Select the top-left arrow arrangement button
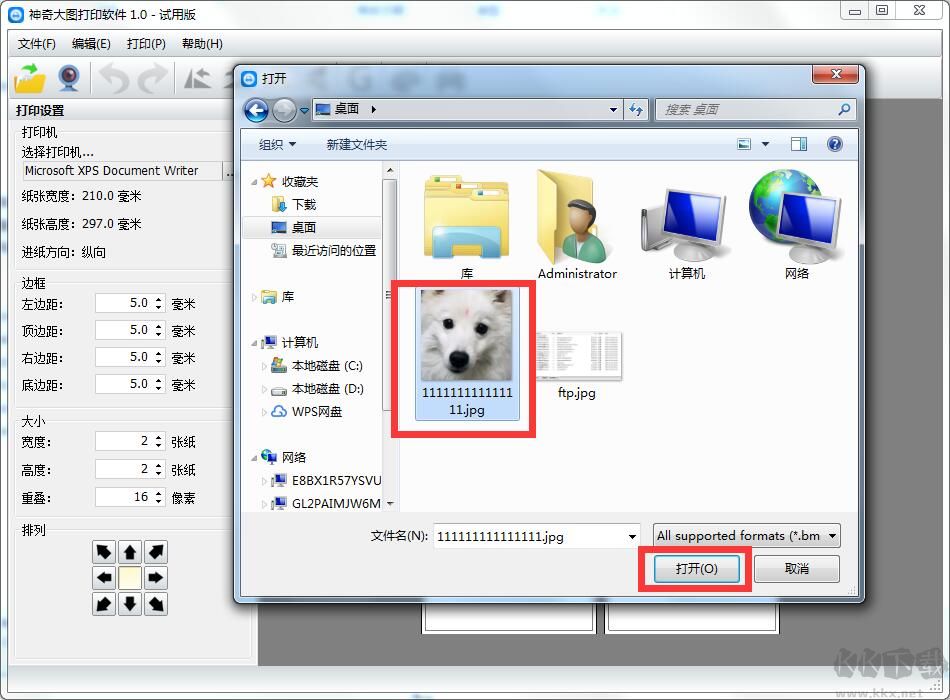 pos(104,552)
